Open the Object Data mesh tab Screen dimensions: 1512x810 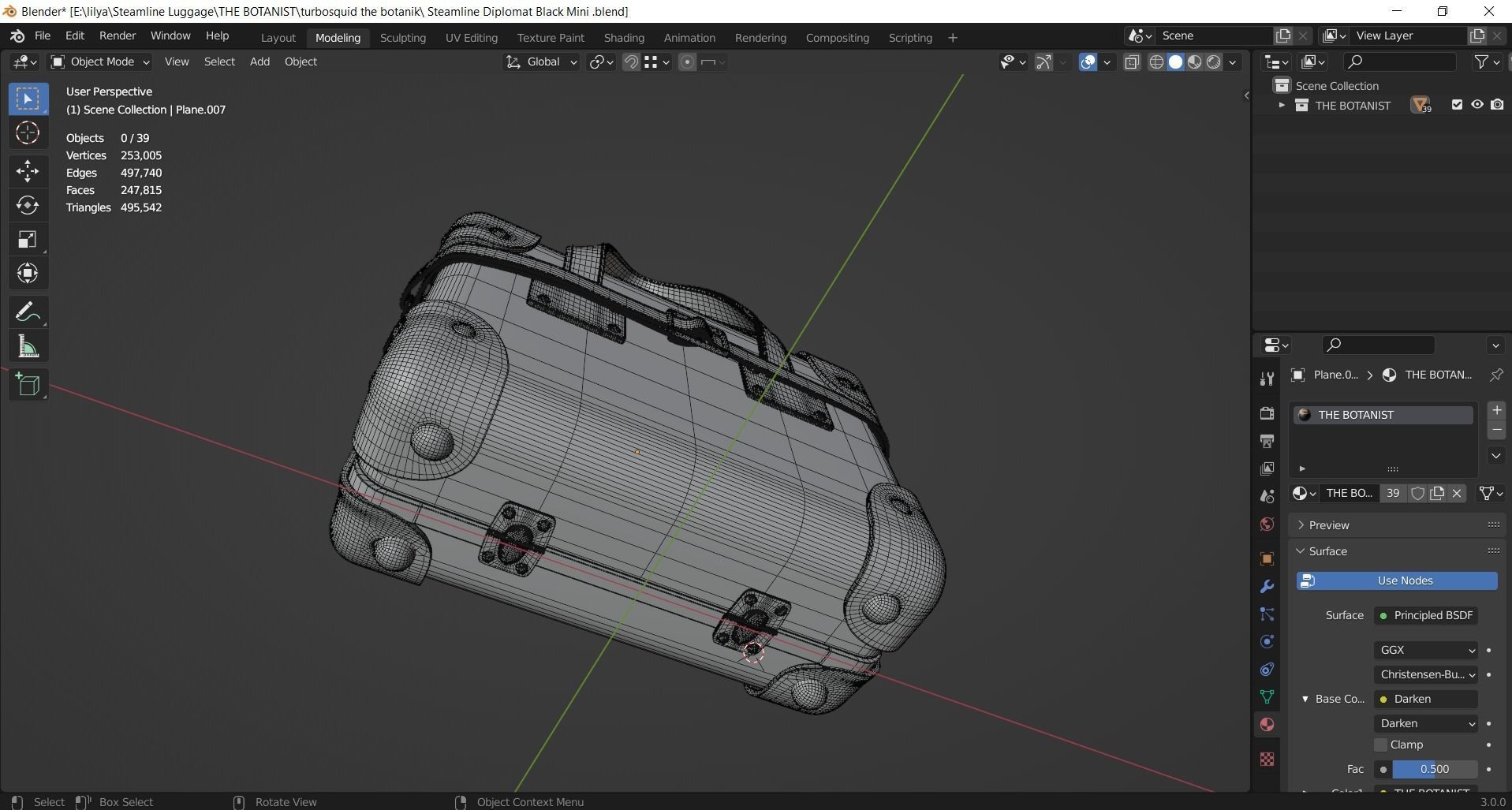tap(1267, 696)
